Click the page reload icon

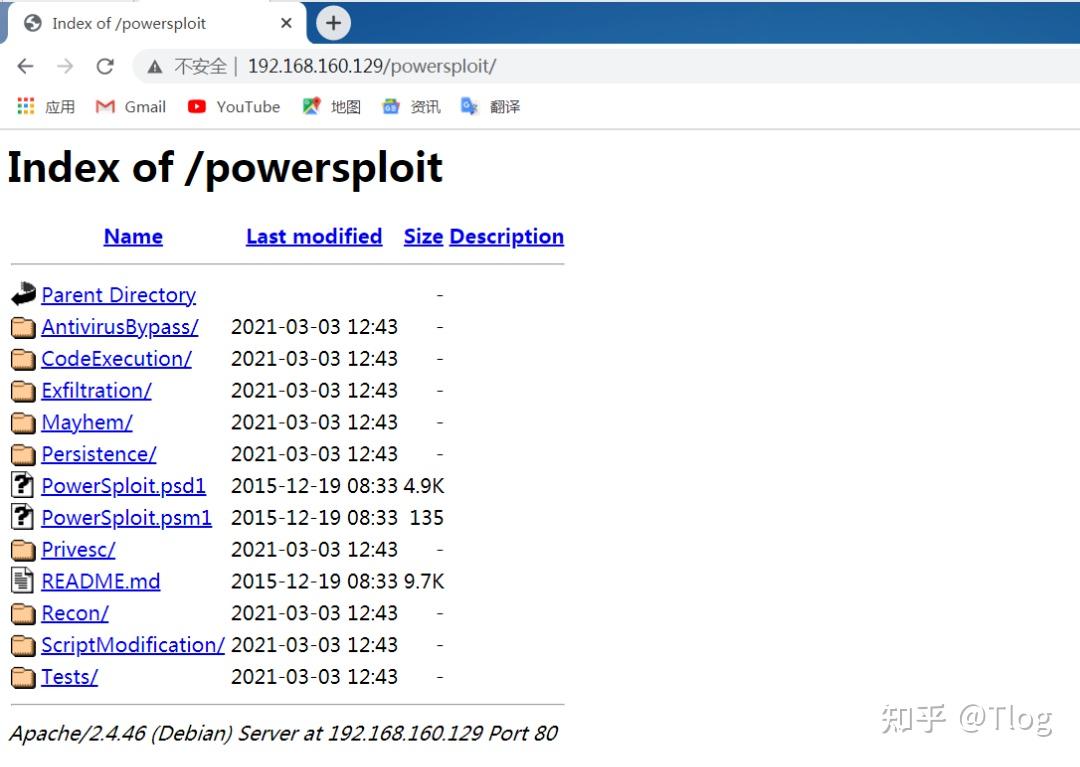click(x=104, y=66)
